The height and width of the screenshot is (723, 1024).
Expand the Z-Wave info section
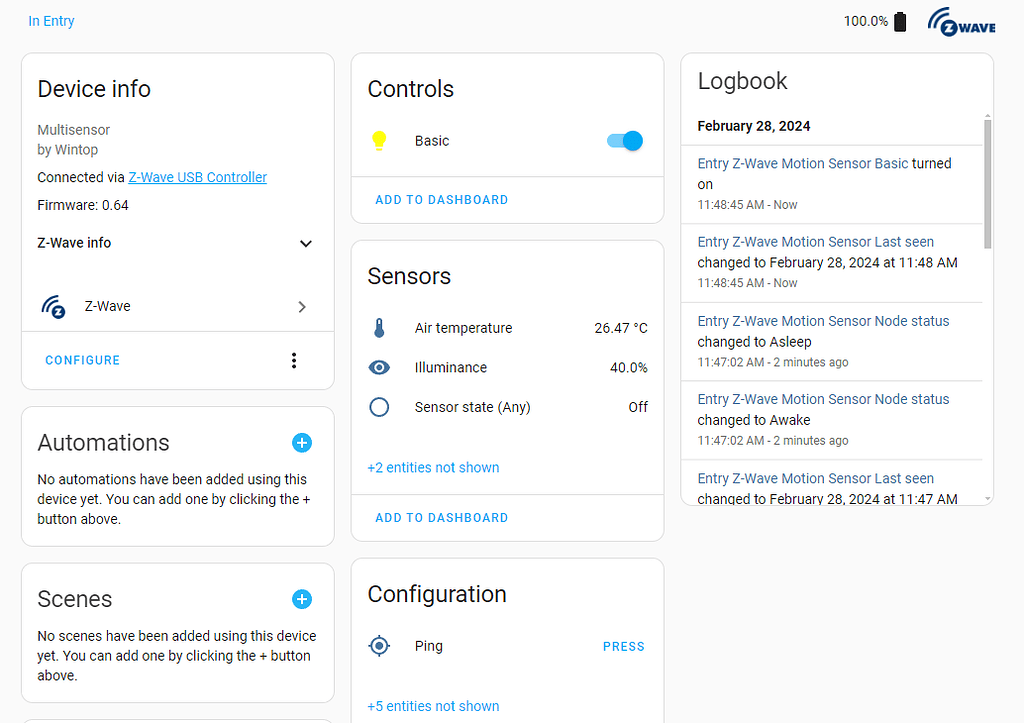coord(305,243)
